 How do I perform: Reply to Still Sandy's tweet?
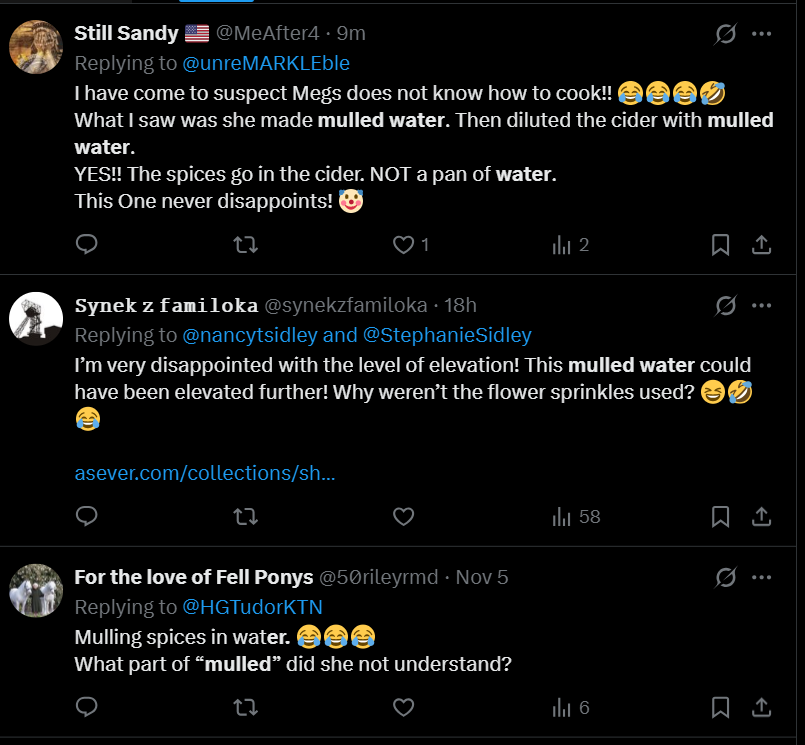click(x=87, y=244)
